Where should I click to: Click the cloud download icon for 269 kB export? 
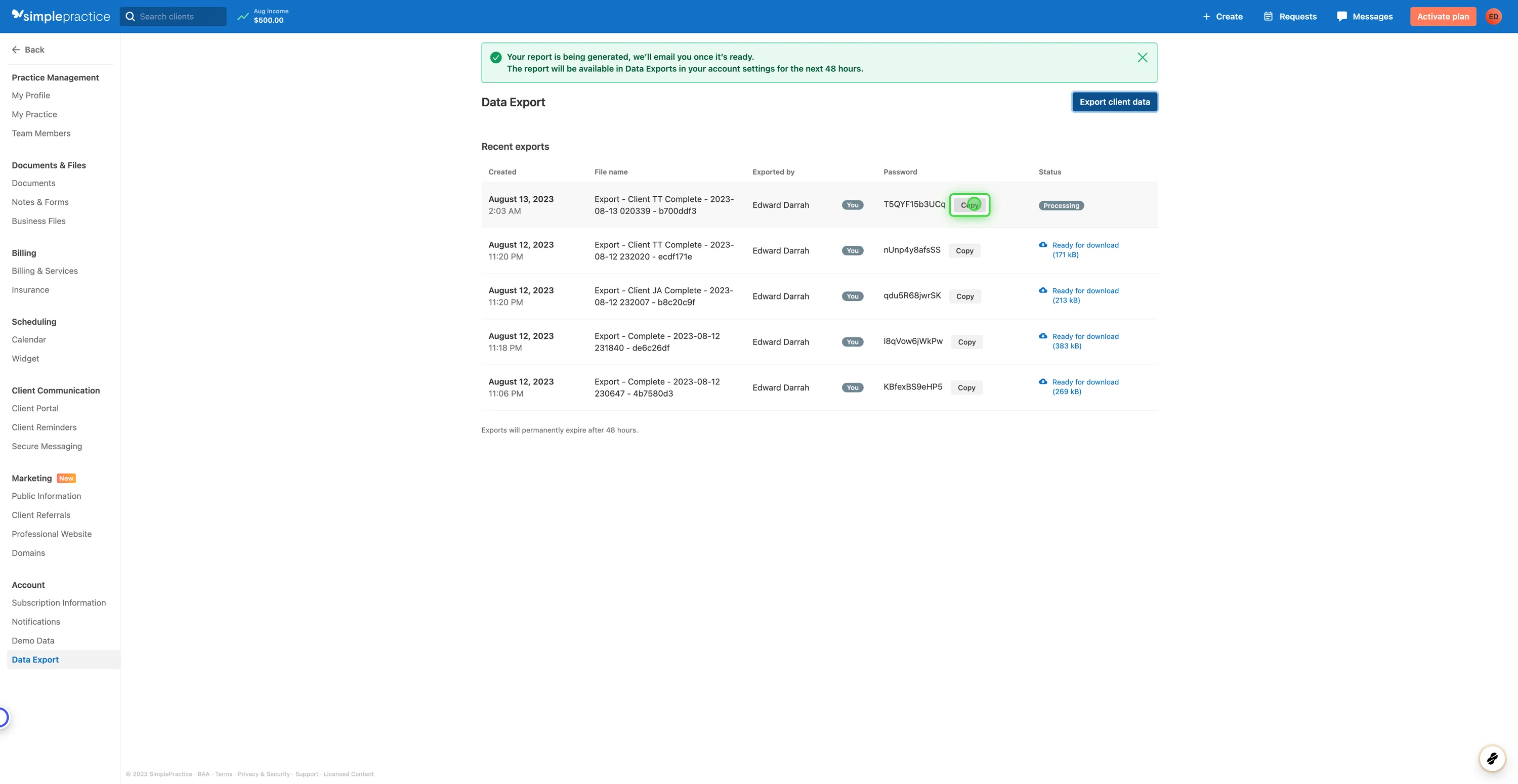1042,382
